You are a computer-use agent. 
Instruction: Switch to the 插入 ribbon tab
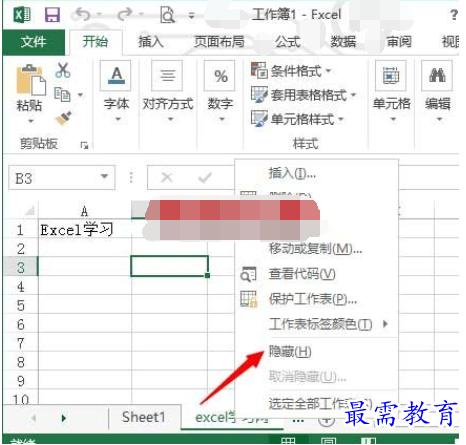pos(151,42)
